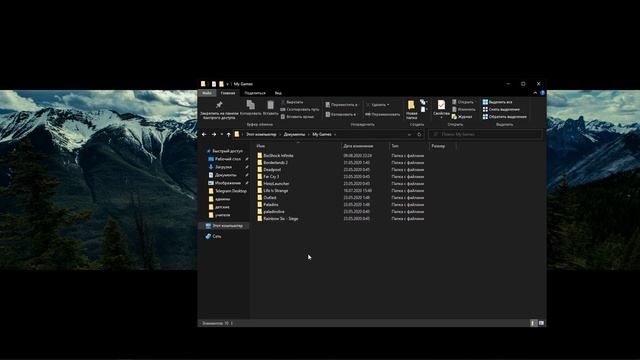This screenshot has height=360, width=640.
Task: Click the BioShock Infinite folder icon
Action: click(x=260, y=156)
